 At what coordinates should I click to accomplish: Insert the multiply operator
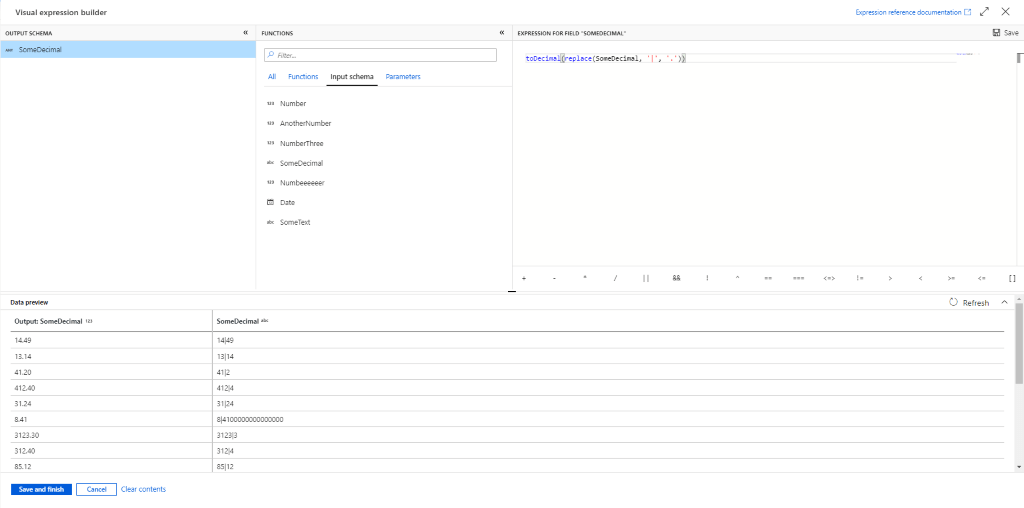585,278
